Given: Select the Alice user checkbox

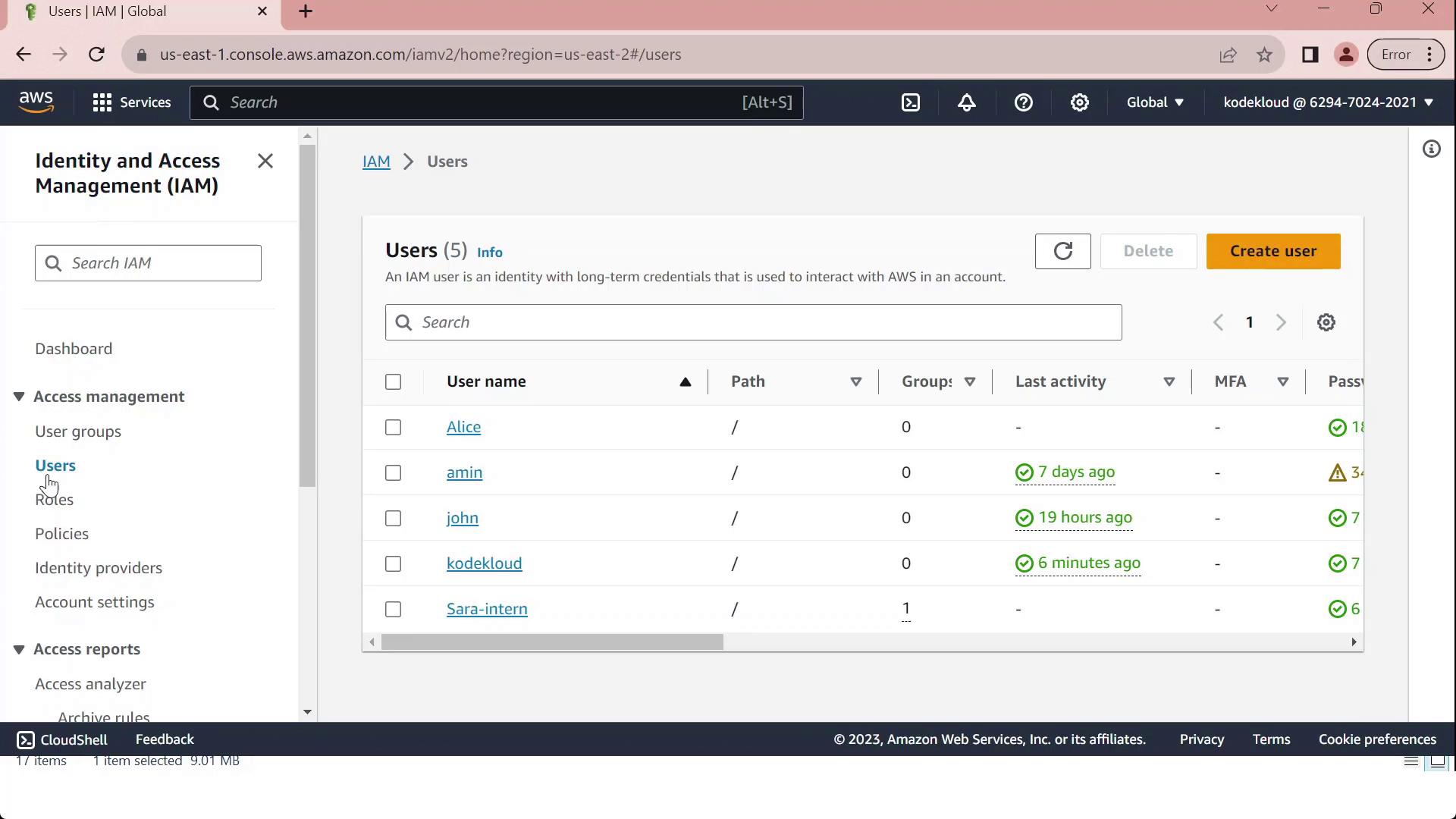Looking at the screenshot, I should [x=393, y=428].
